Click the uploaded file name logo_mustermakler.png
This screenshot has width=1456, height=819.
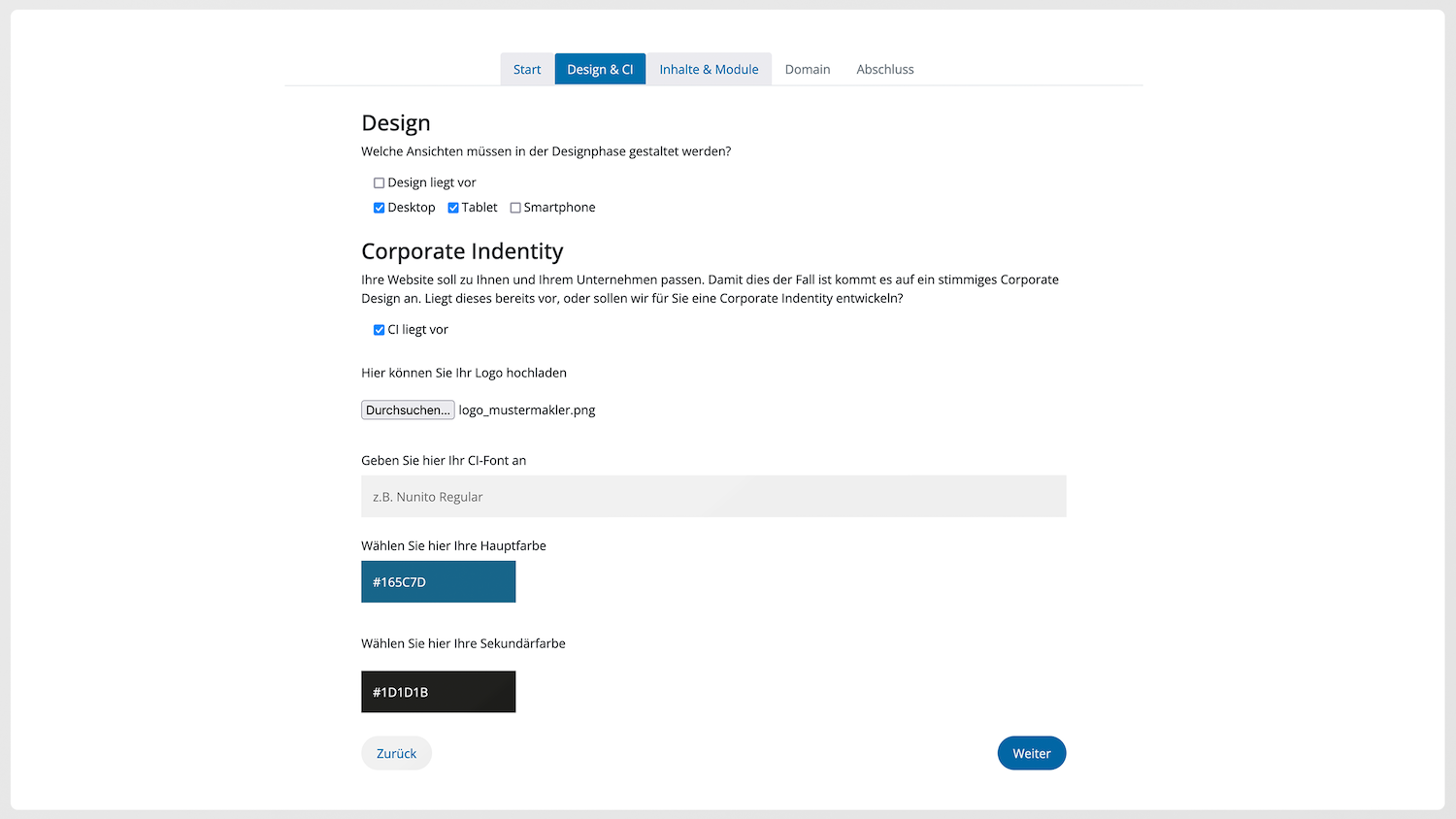(527, 410)
